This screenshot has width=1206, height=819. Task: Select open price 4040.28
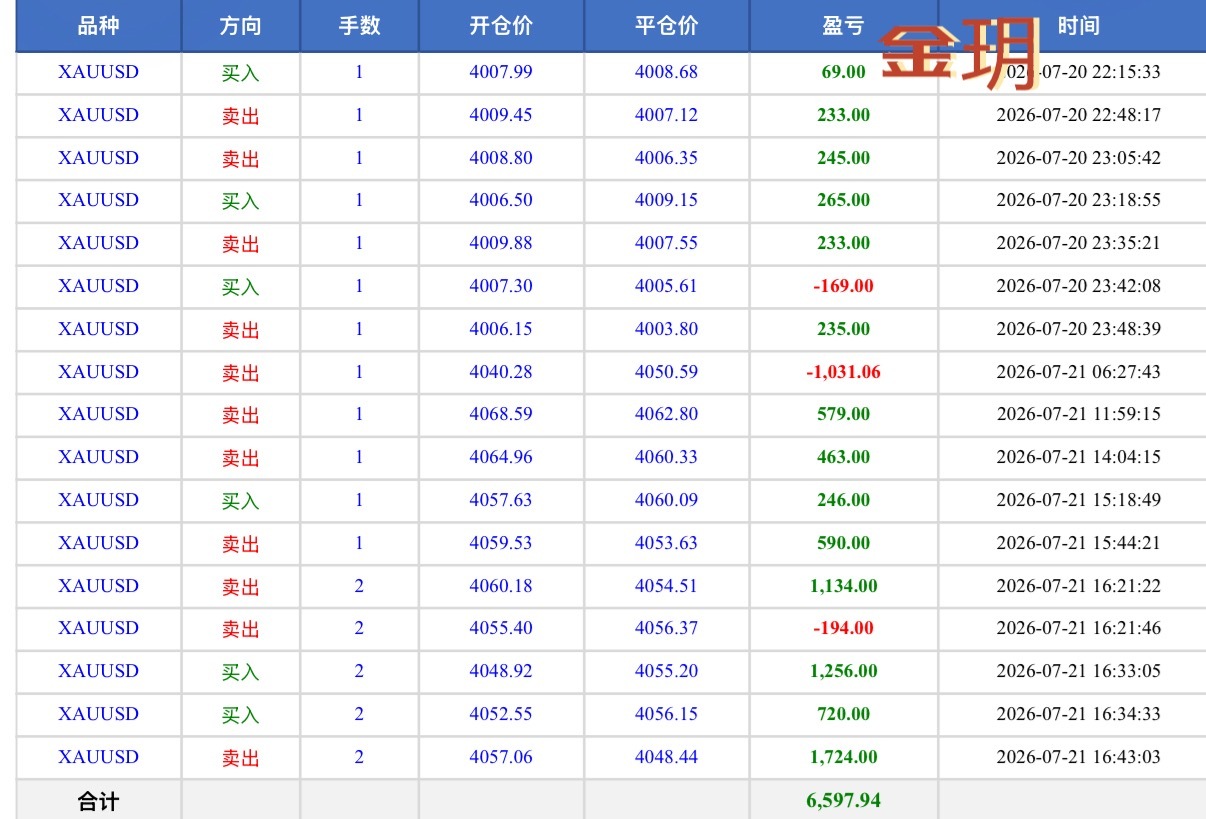point(501,372)
